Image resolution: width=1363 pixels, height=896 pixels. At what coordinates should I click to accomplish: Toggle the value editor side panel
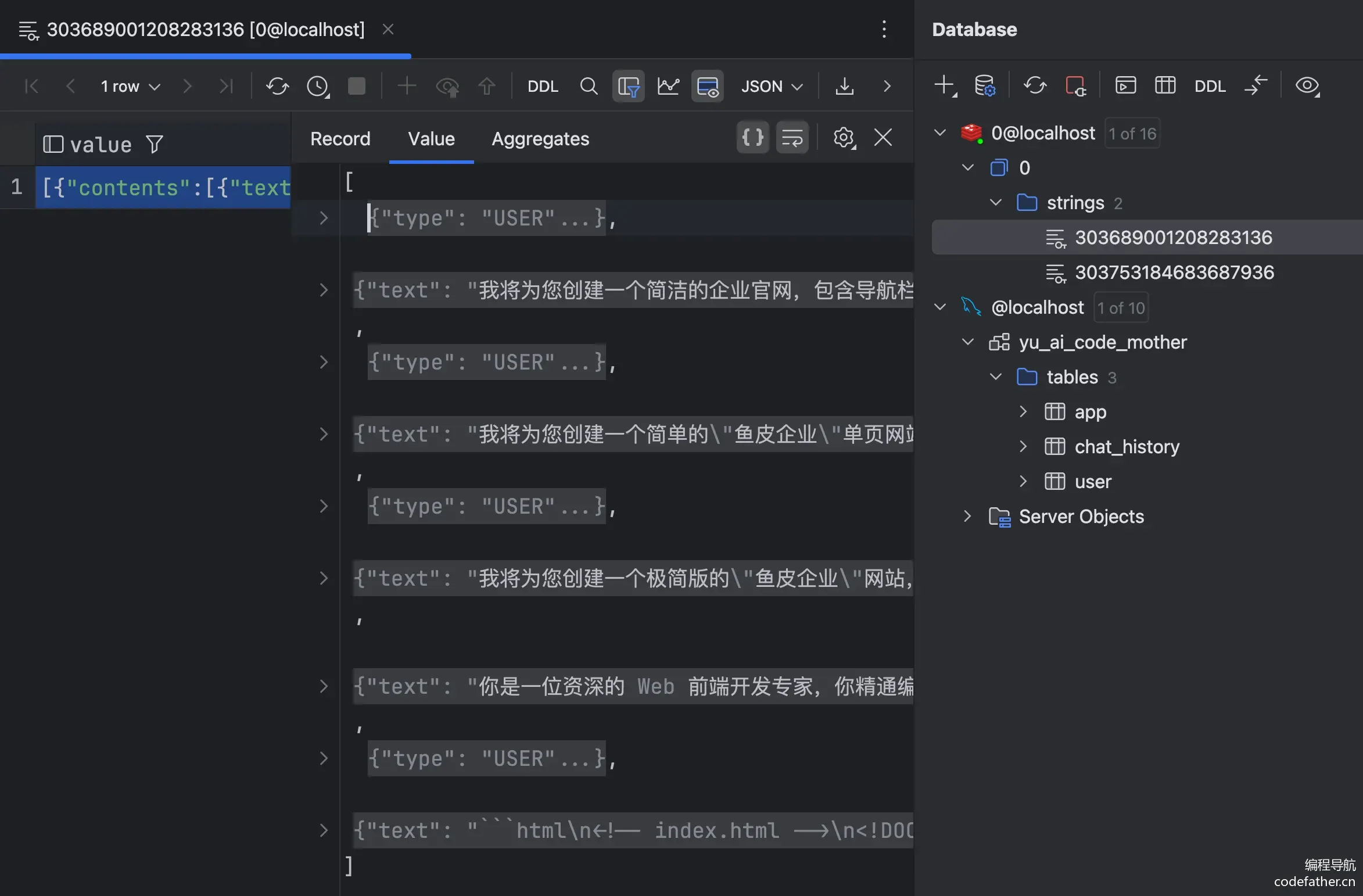(708, 87)
